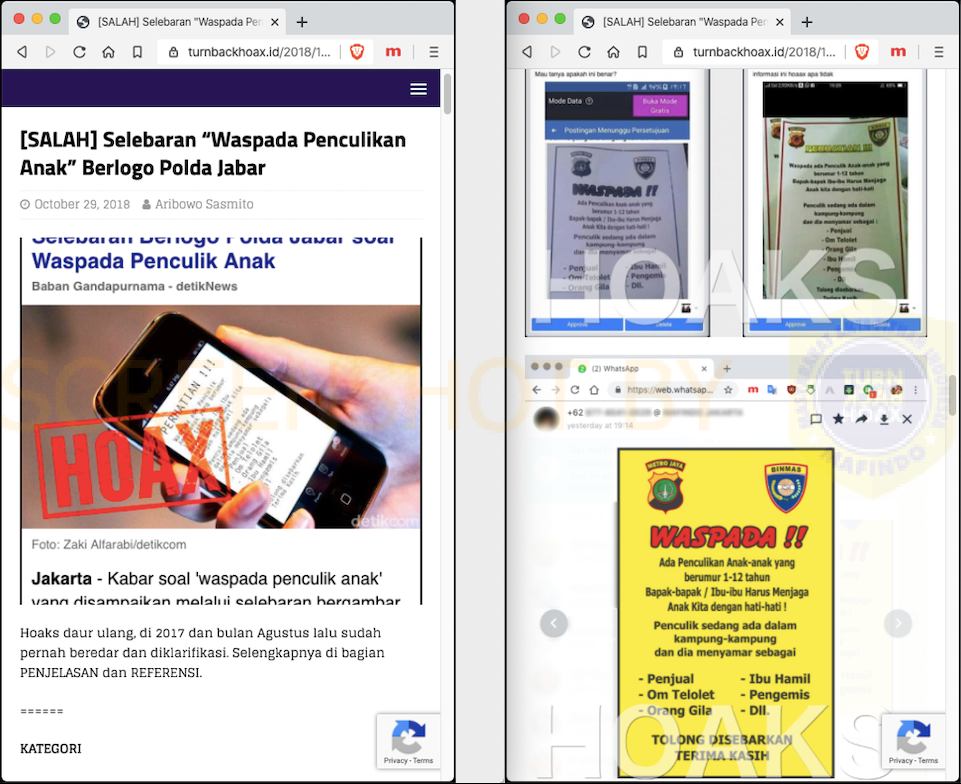Click the forward arrow in WhatsApp viewer

(861, 419)
